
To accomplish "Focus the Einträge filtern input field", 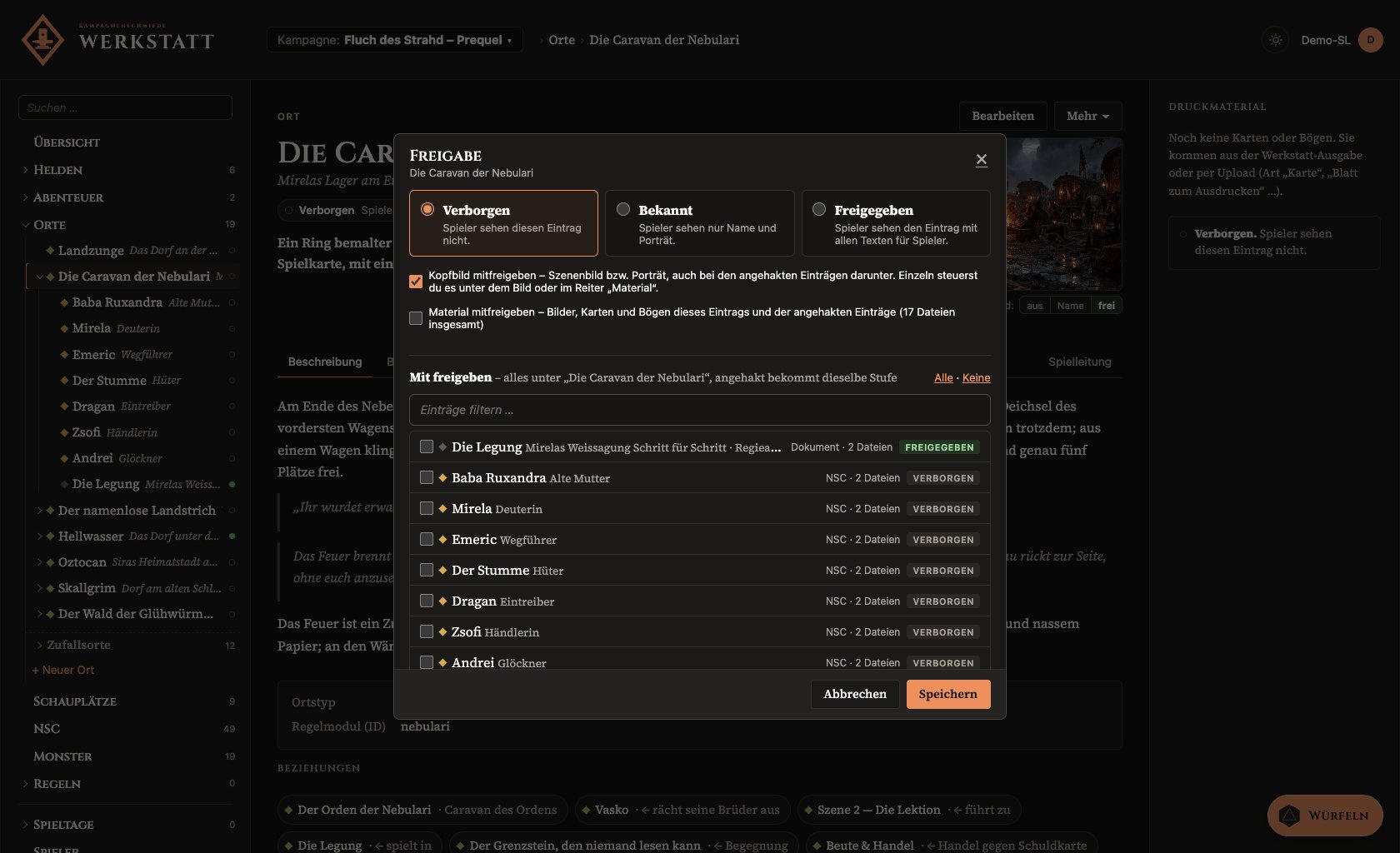I will point(700,410).
